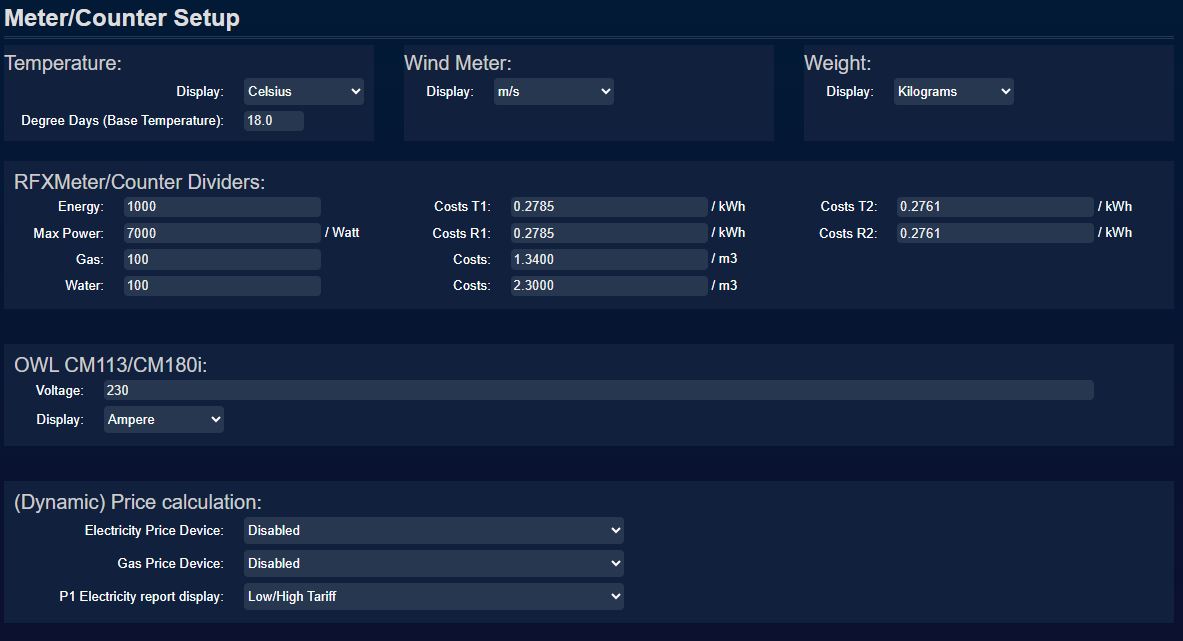Click the OWL Voltage input field
The height and width of the screenshot is (641, 1183).
(598, 390)
